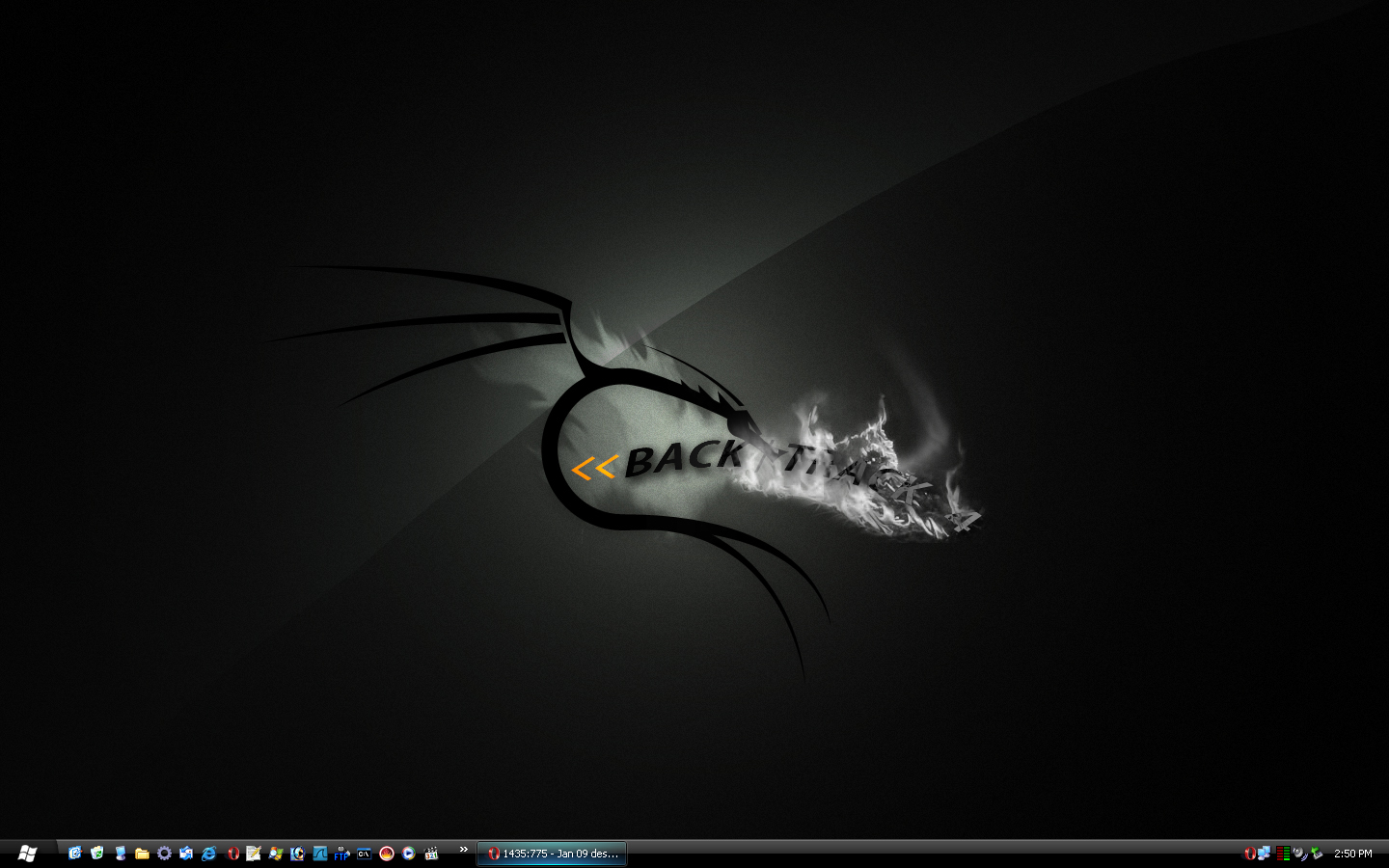This screenshot has height=868, width=1389.
Task: Switch to the Opera "1435:775 - Jan 09 des…" taskbar window
Action: pos(552,854)
